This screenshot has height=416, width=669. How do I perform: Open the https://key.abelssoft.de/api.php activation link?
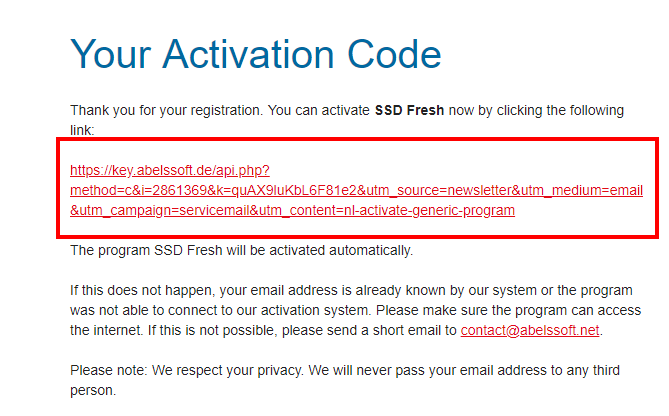tap(170, 170)
